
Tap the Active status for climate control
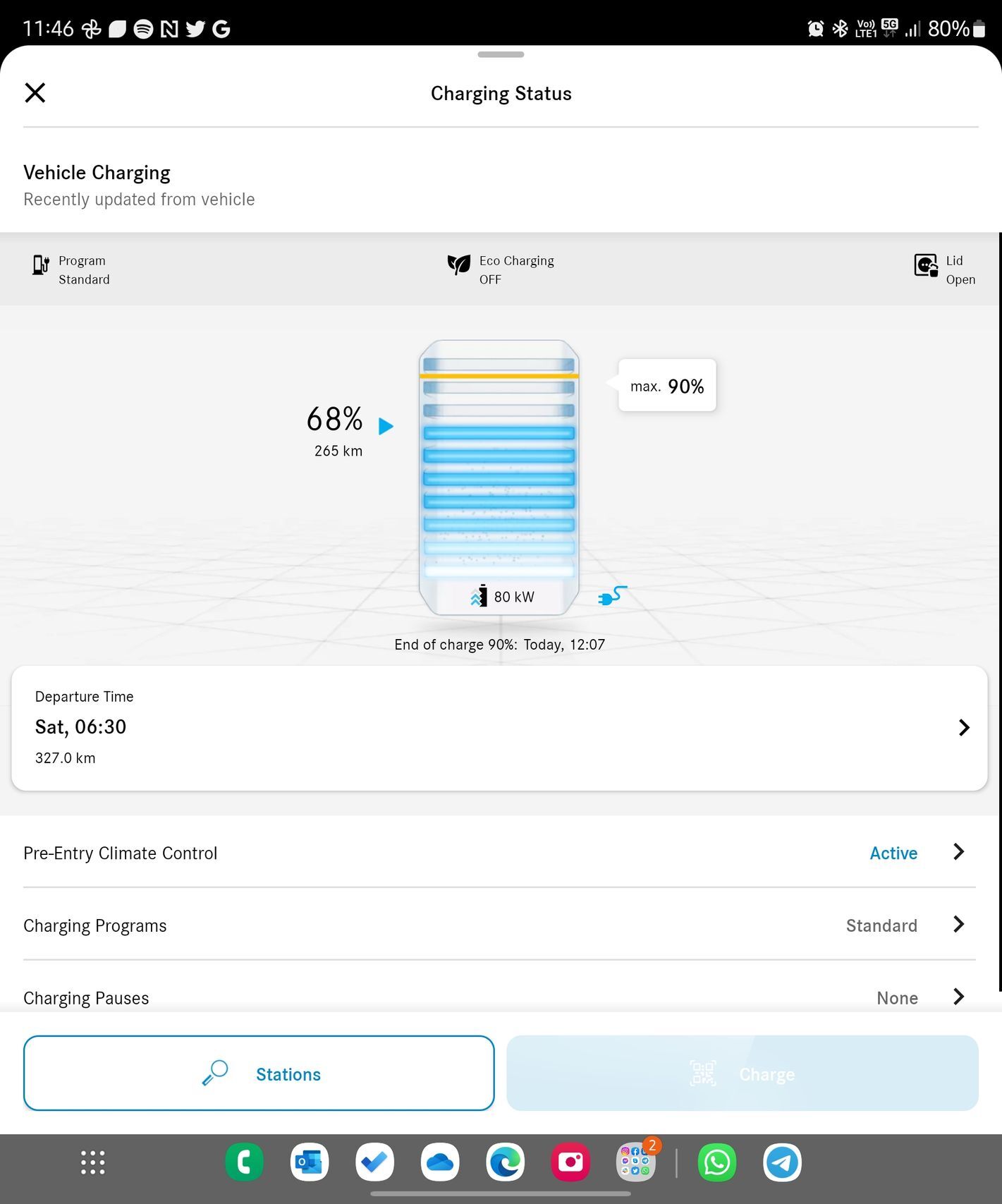coord(893,853)
